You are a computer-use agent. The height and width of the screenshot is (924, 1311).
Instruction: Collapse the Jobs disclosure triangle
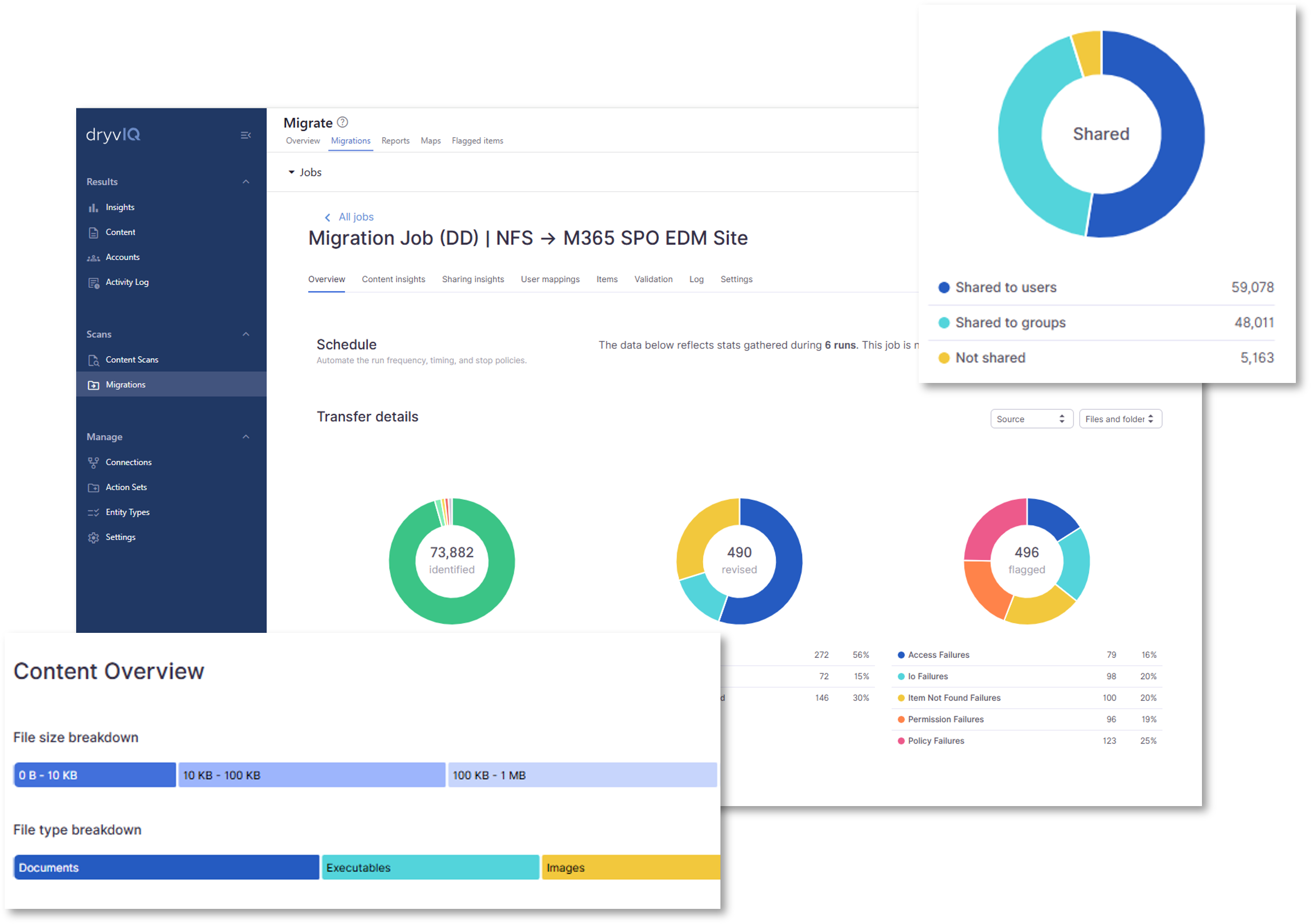tap(291, 173)
